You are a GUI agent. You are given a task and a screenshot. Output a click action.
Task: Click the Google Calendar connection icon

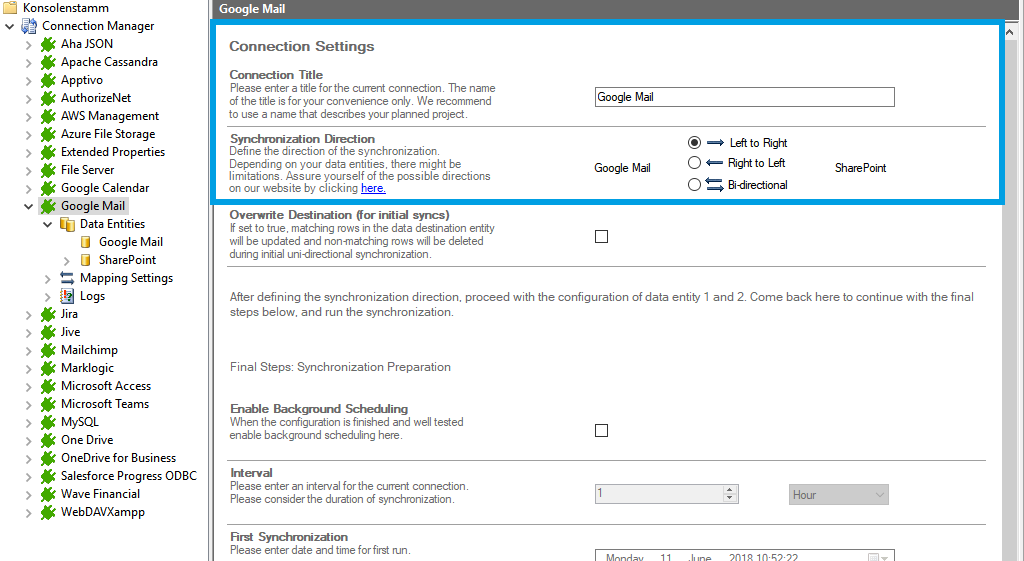click(x=48, y=188)
